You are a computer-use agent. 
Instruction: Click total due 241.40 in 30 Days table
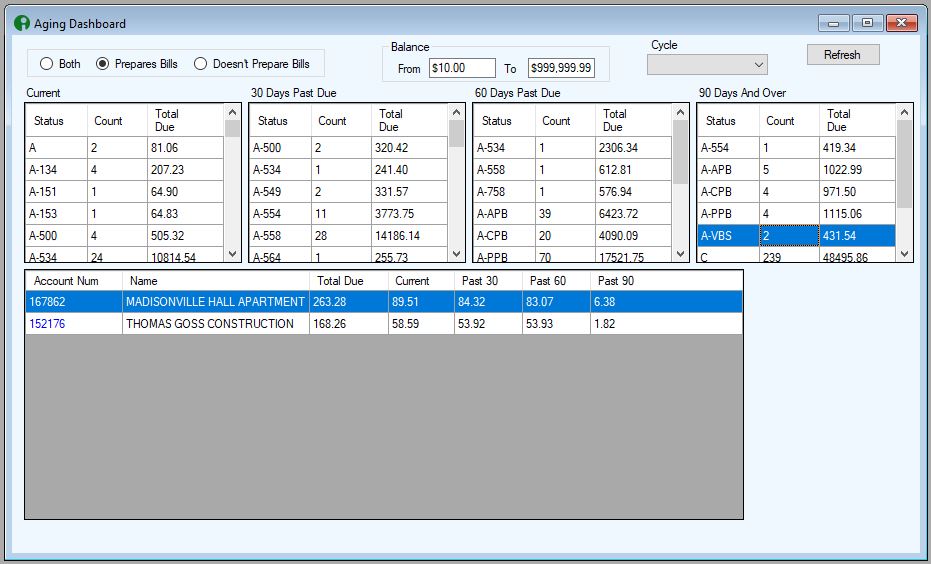(x=409, y=170)
